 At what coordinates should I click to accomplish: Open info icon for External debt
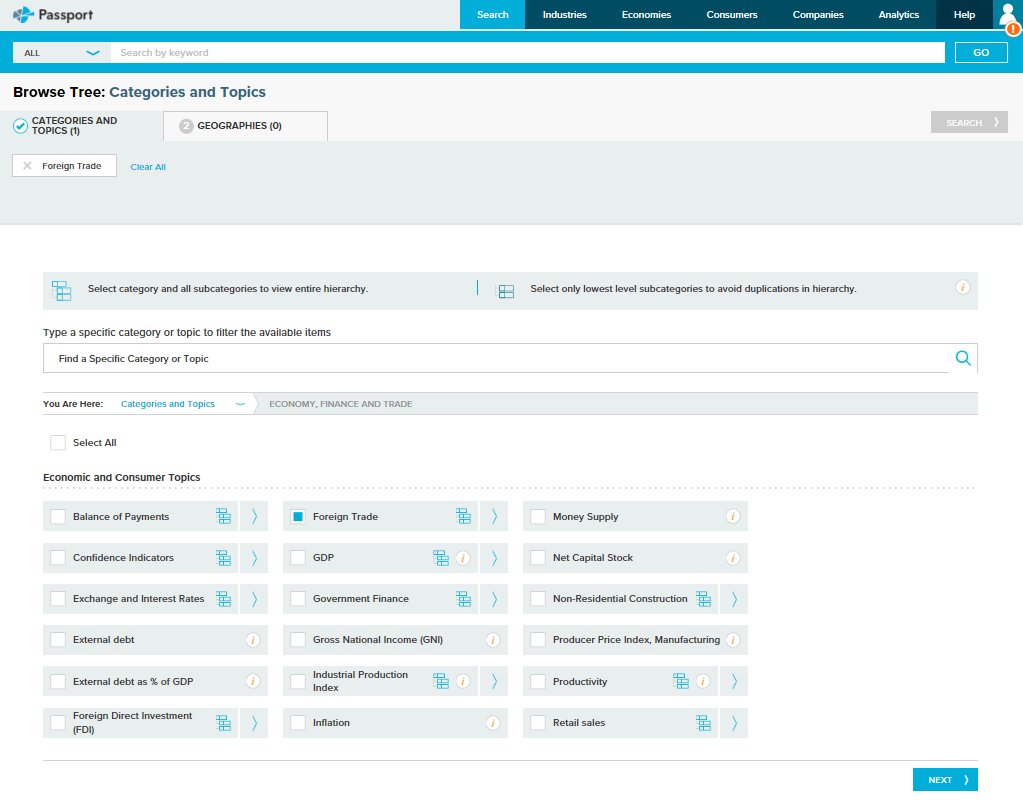(x=253, y=640)
